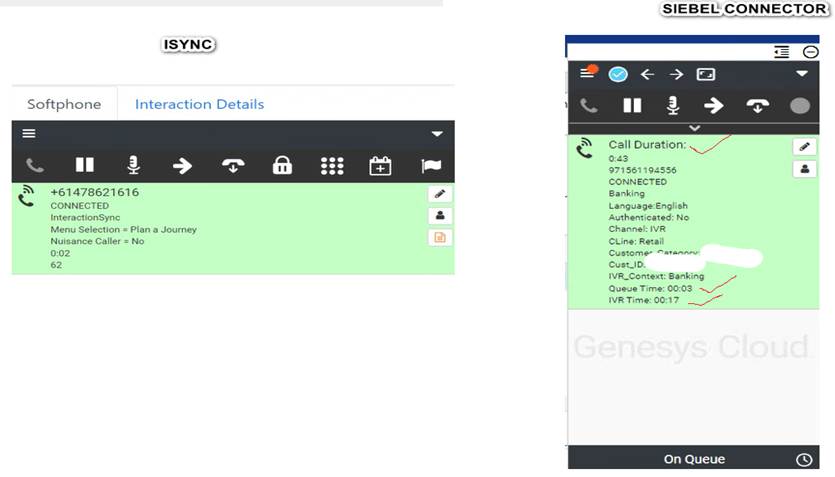
Task: Disconnect the call in Siebel connector
Action: (757, 106)
